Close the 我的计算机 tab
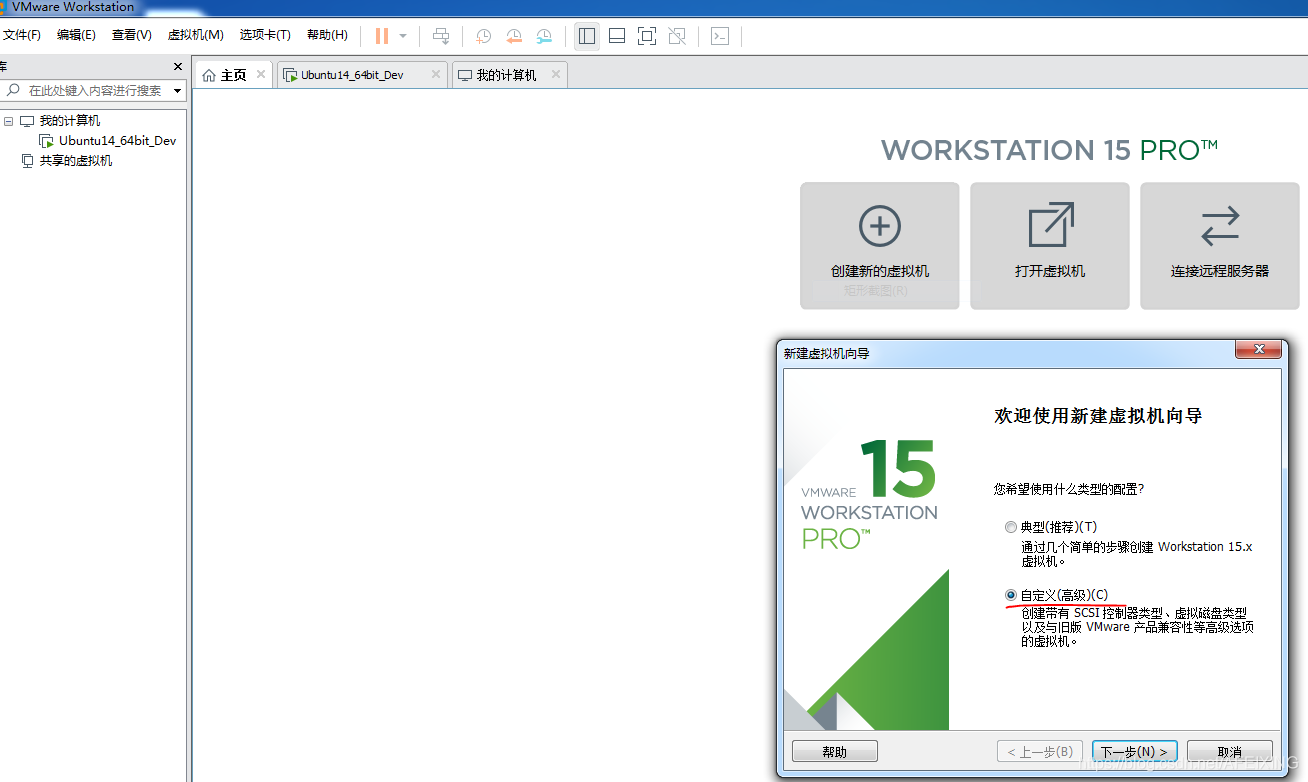Screen dimensions: 1308x782 [x=556, y=74]
